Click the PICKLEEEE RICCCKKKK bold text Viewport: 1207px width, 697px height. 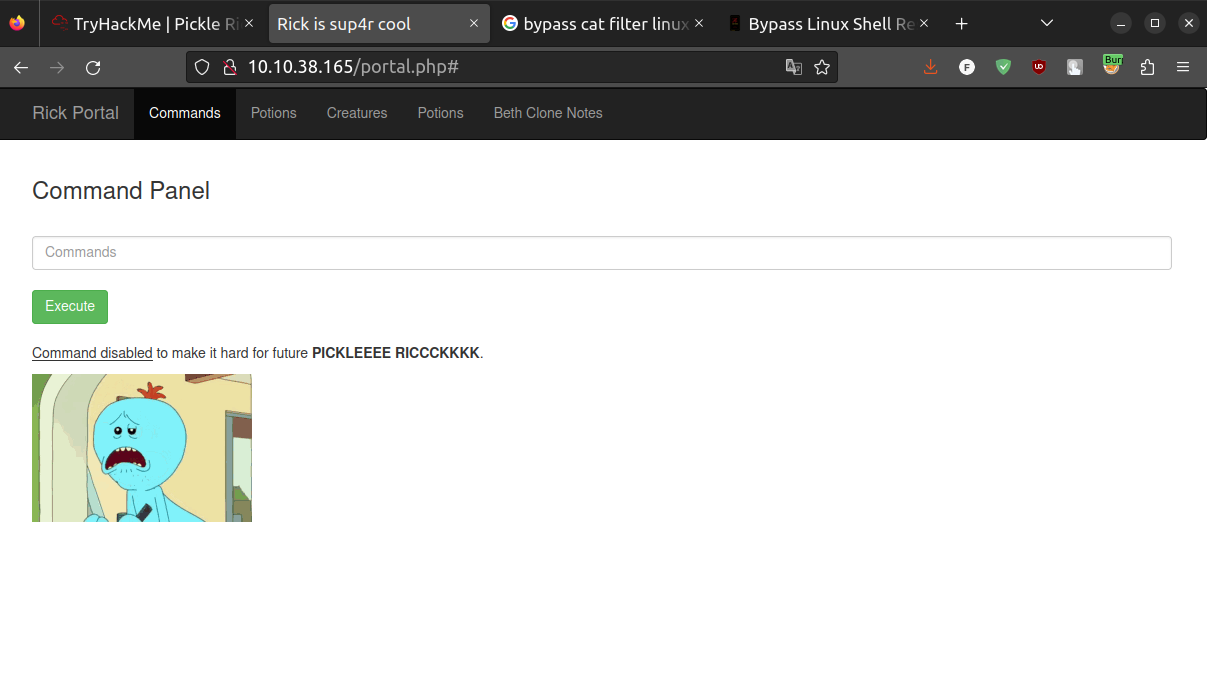[x=396, y=353]
